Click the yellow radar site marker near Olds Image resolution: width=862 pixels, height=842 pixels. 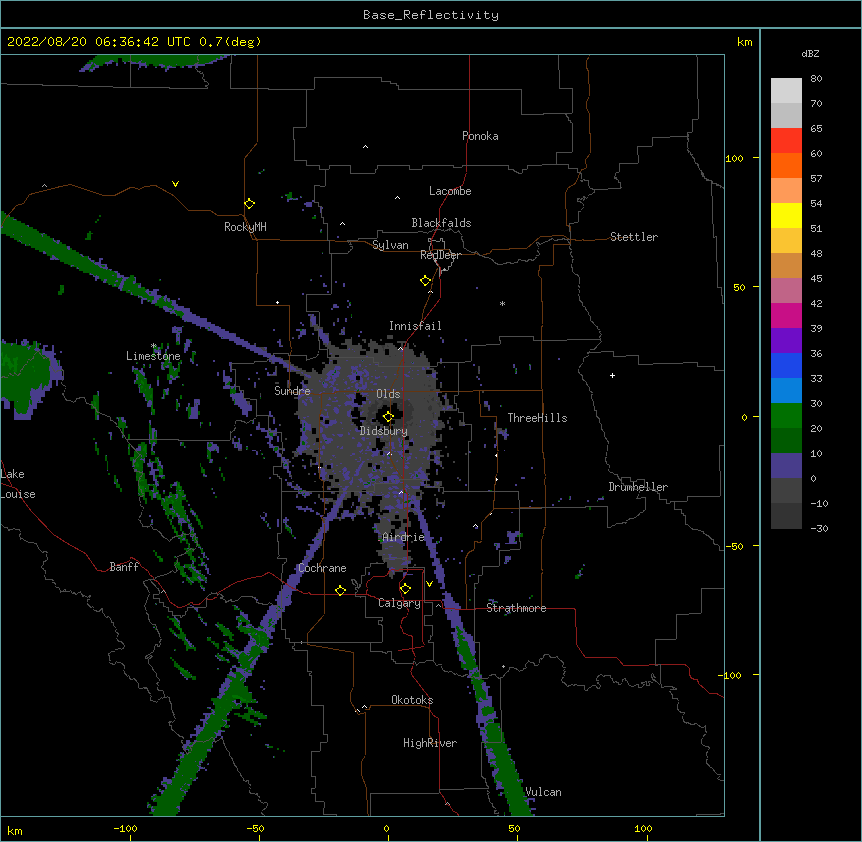pos(388,417)
